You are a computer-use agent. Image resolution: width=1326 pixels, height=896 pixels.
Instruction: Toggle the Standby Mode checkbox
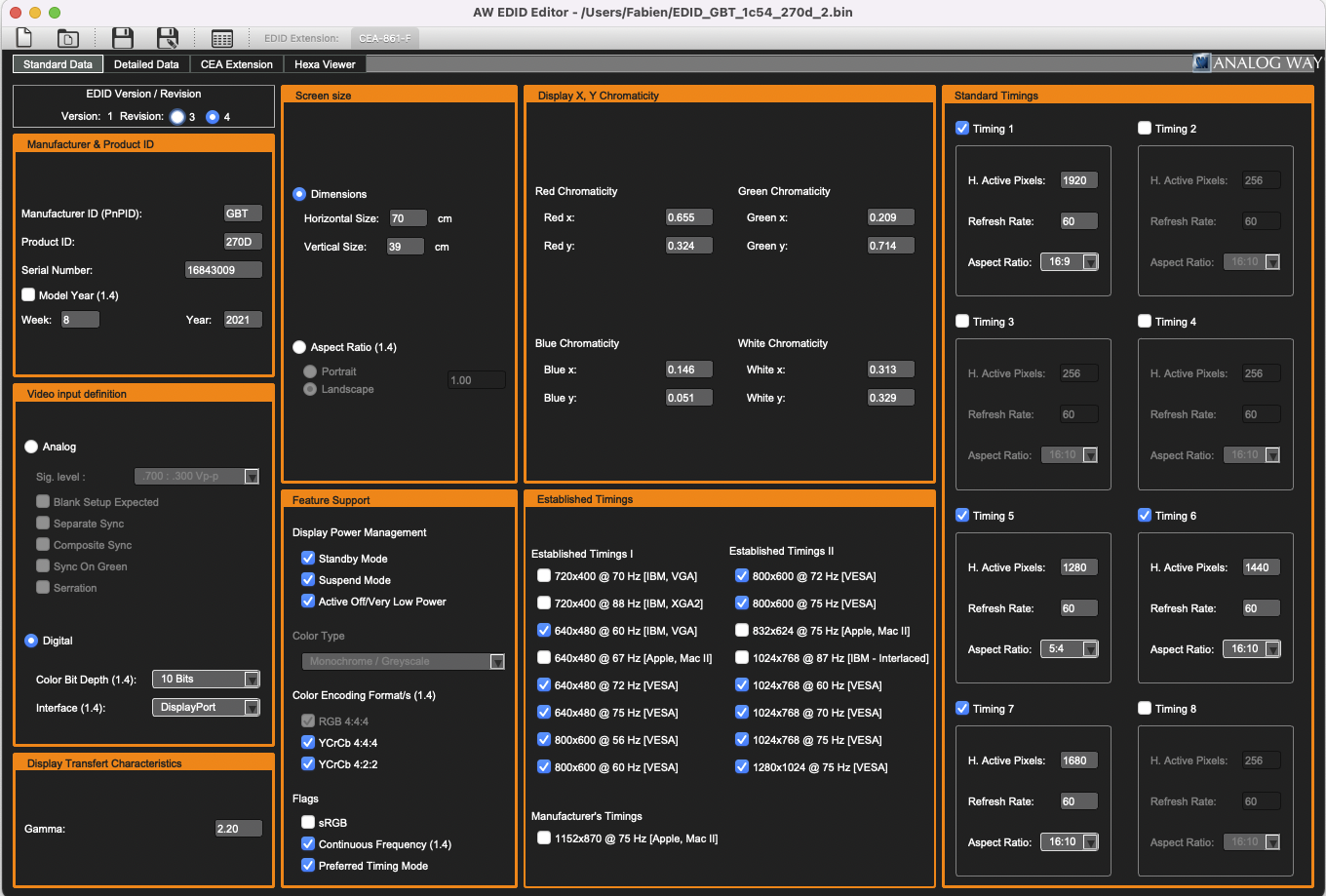pos(308,559)
